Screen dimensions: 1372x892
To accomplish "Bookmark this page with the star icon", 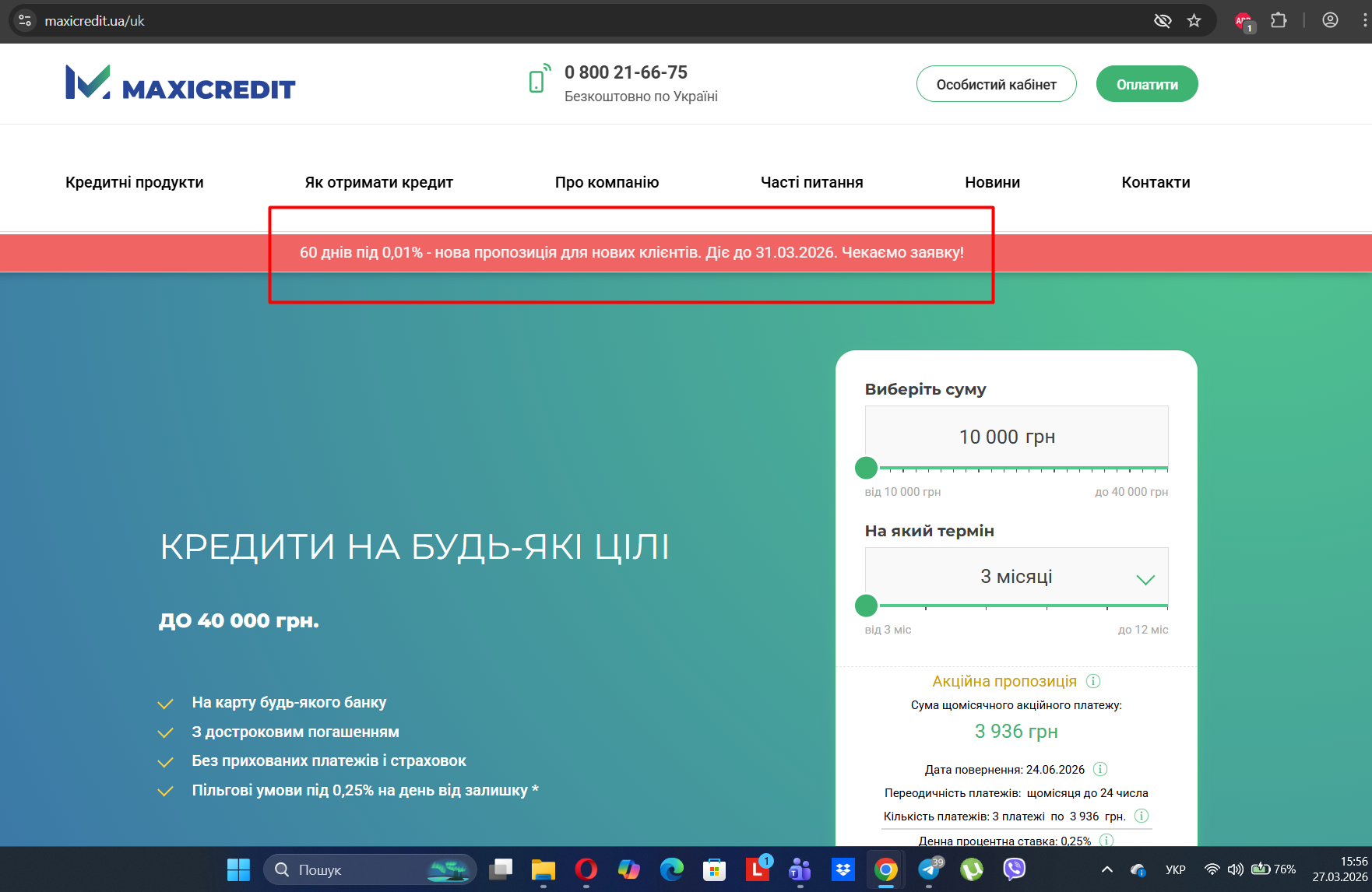I will [1194, 21].
